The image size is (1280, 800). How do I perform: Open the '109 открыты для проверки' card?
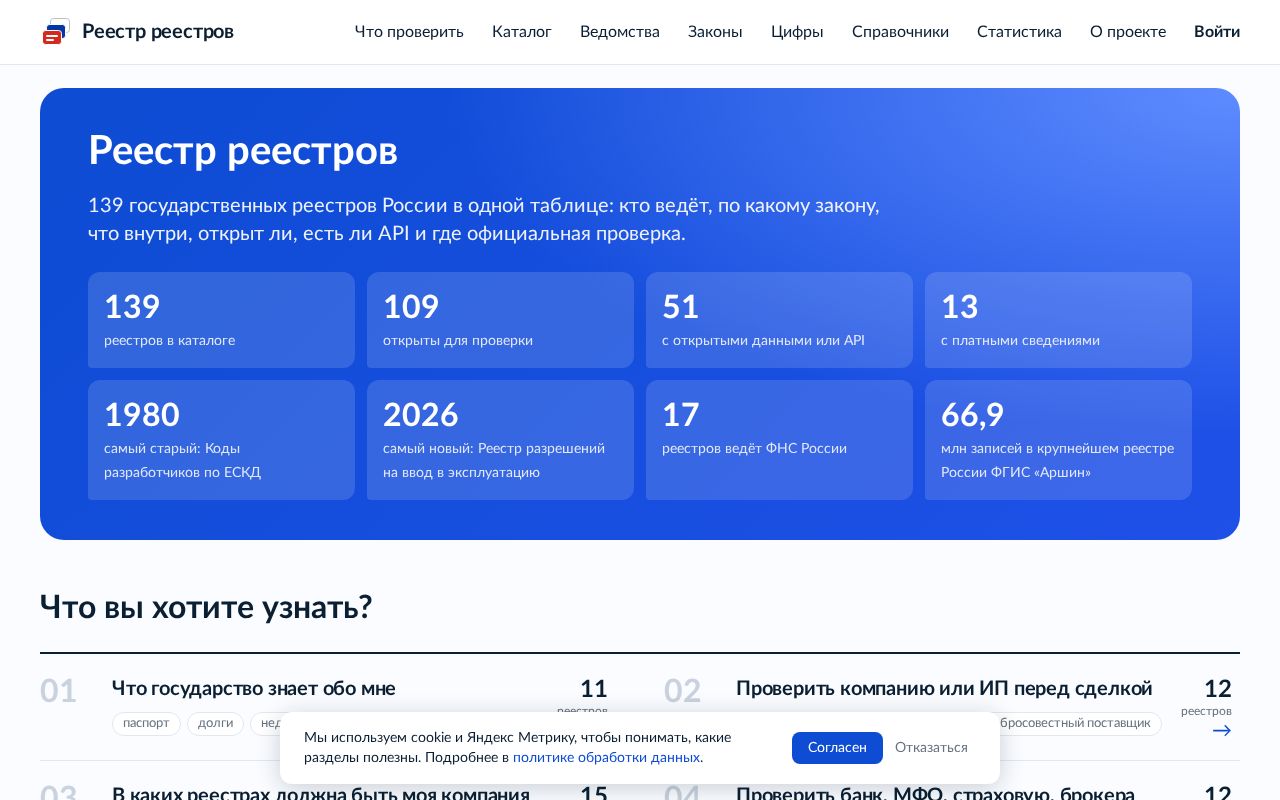pyautogui.click(x=500, y=320)
